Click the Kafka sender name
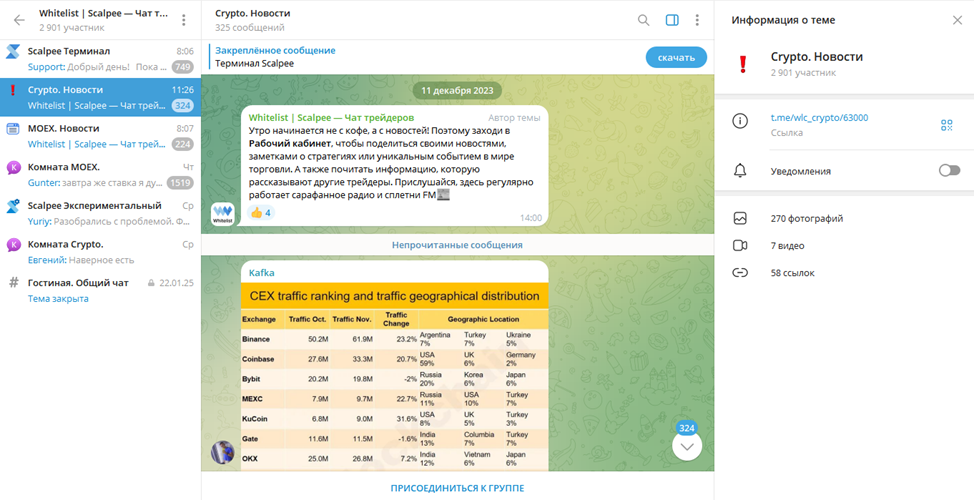Viewport: 974px width, 500px height. tap(262, 273)
